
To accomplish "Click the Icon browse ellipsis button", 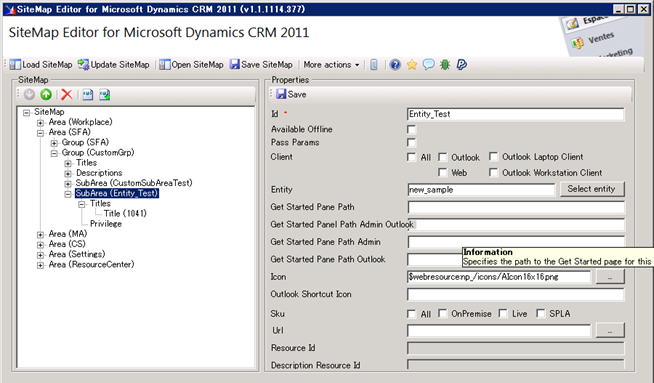I will pyautogui.click(x=610, y=277).
